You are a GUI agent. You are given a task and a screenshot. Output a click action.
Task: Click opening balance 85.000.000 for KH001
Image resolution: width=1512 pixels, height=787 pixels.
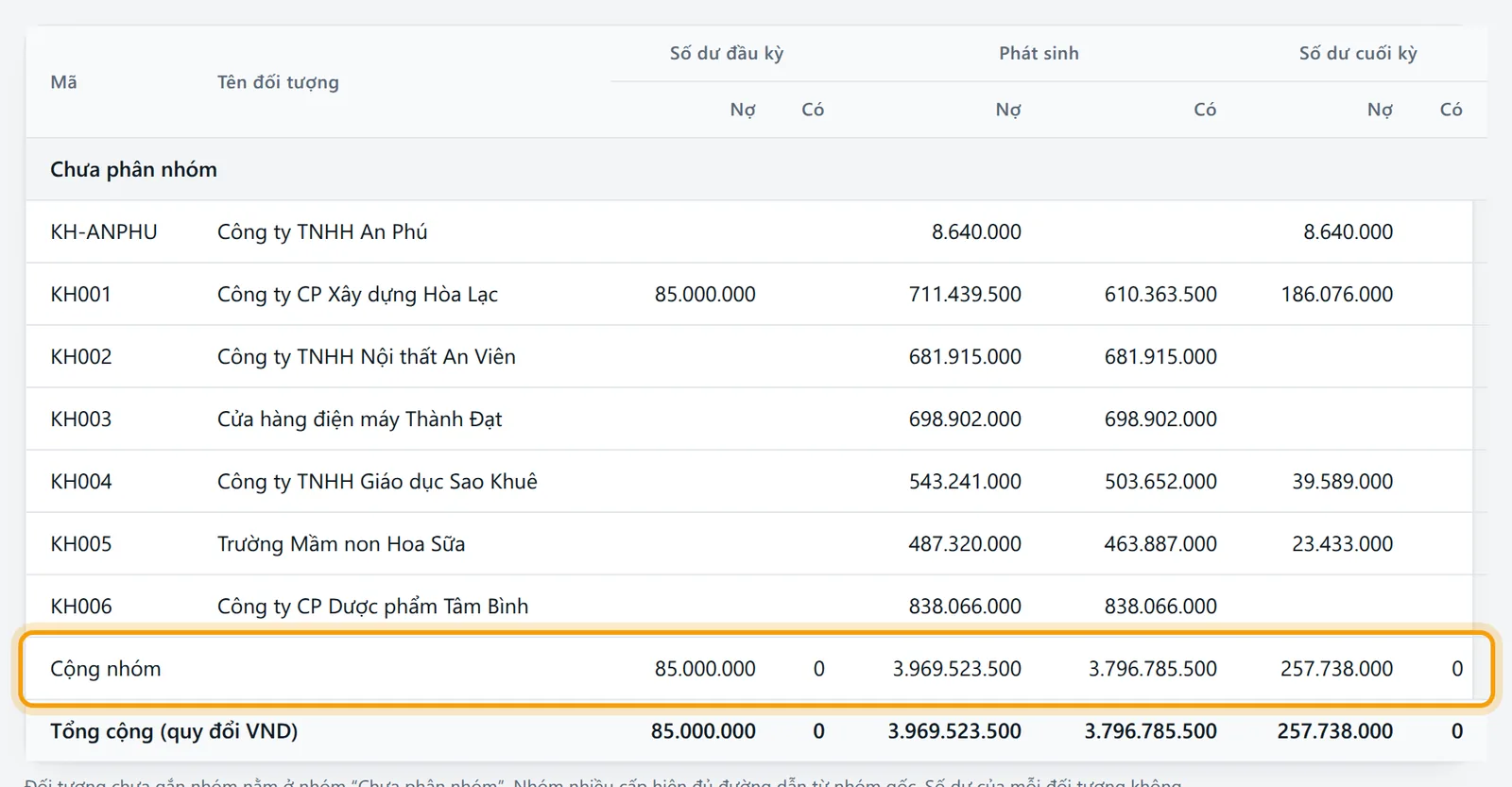tap(705, 294)
